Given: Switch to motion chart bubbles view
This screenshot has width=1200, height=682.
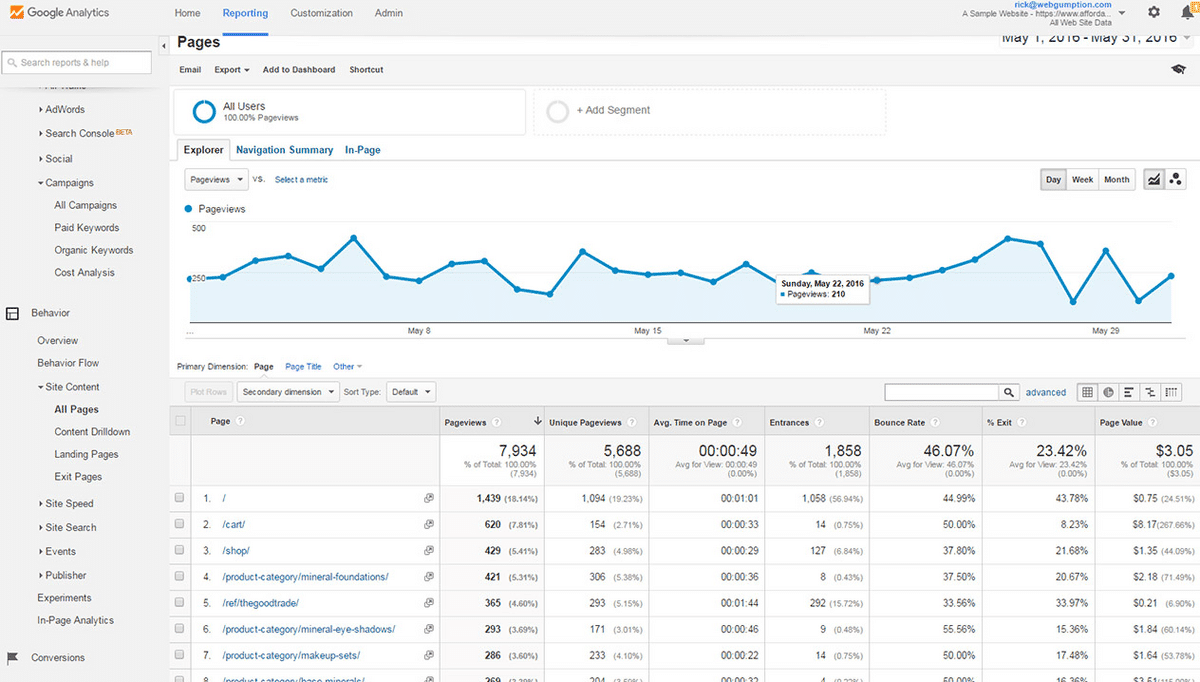Looking at the screenshot, I should pyautogui.click(x=1175, y=179).
